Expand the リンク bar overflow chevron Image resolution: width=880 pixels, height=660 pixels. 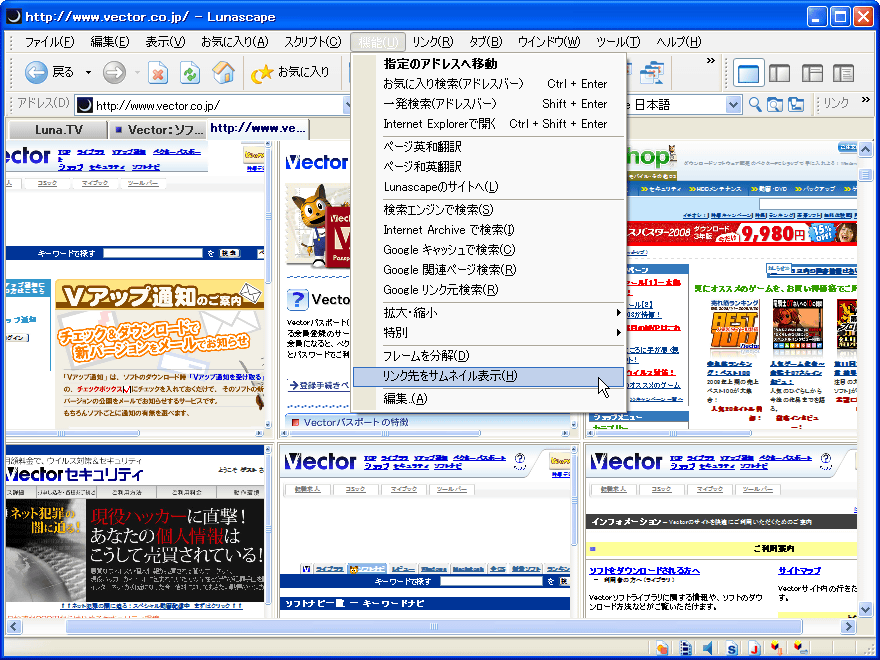click(x=865, y=100)
